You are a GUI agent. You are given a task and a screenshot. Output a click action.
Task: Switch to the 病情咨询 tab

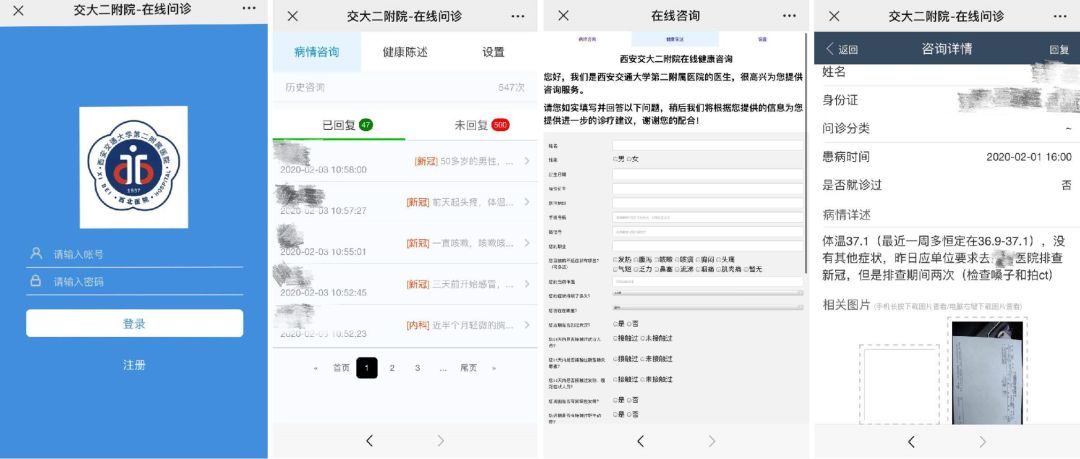[x=316, y=52]
